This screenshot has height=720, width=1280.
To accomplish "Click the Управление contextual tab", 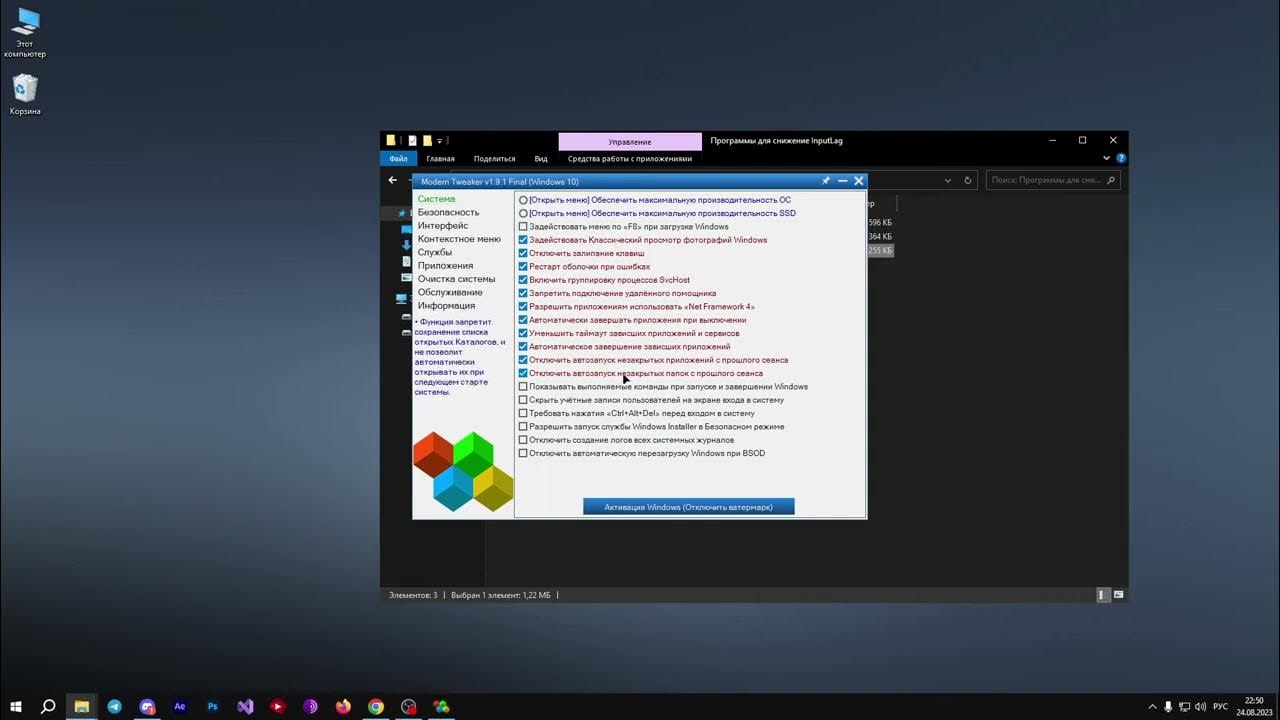I will (630, 142).
